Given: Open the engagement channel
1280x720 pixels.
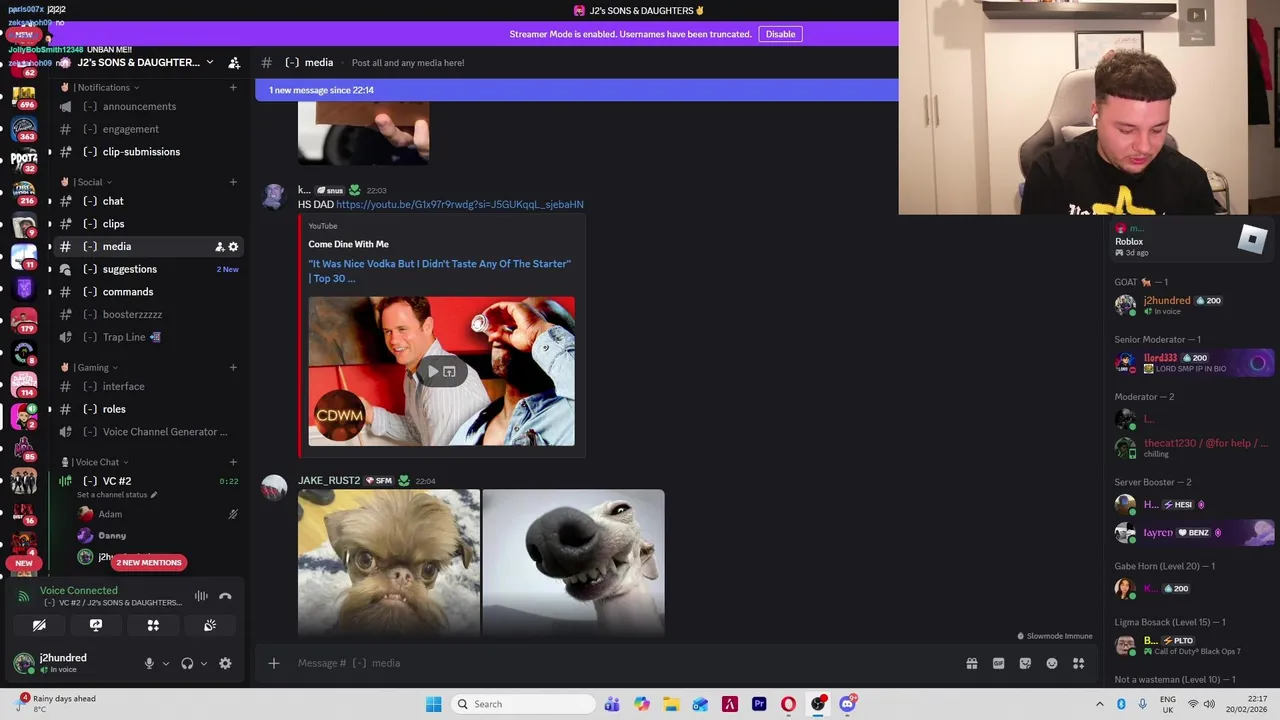Looking at the screenshot, I should point(148,129).
